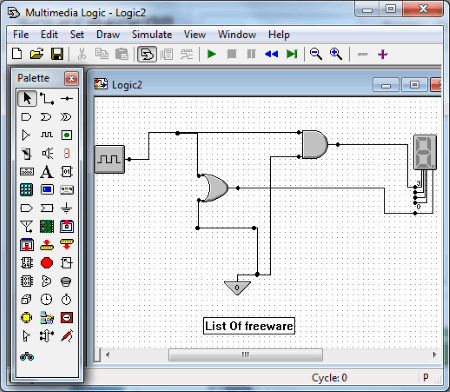450x392 pixels.
Task: Select the text label A tool
Action: pos(47,172)
